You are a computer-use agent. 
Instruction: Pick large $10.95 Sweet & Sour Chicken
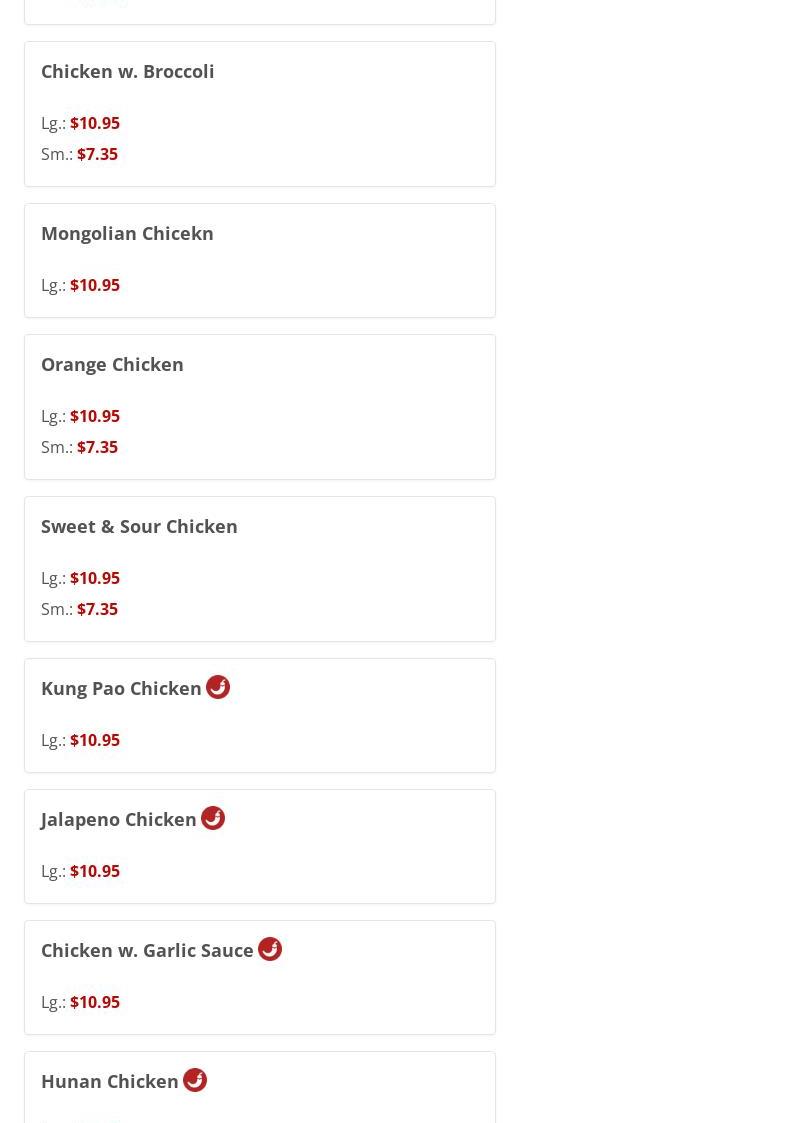(95, 578)
